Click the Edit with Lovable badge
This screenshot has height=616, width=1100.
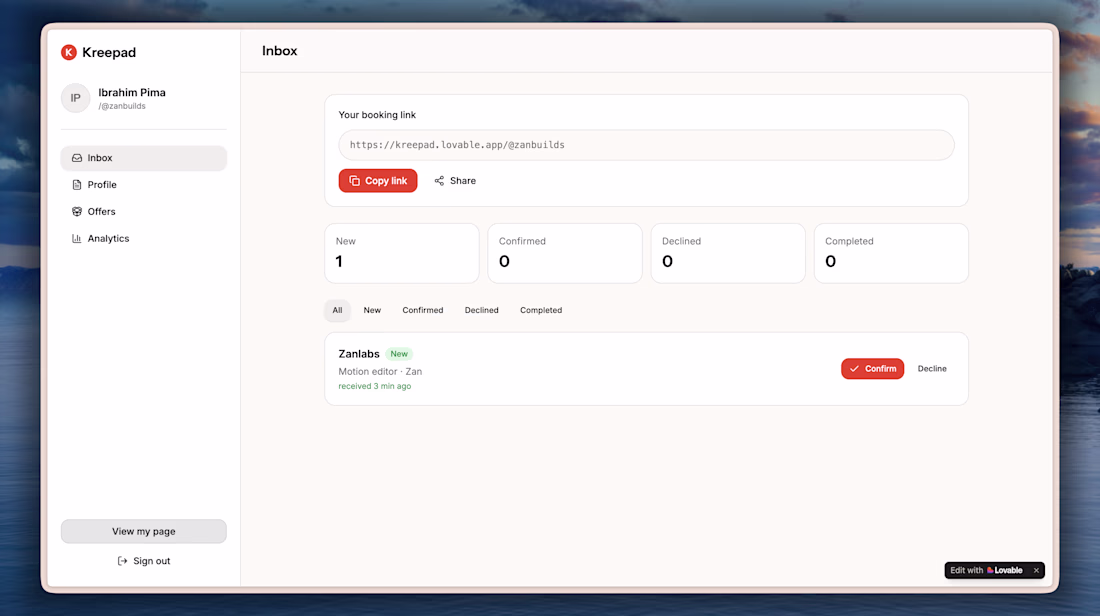pos(986,570)
